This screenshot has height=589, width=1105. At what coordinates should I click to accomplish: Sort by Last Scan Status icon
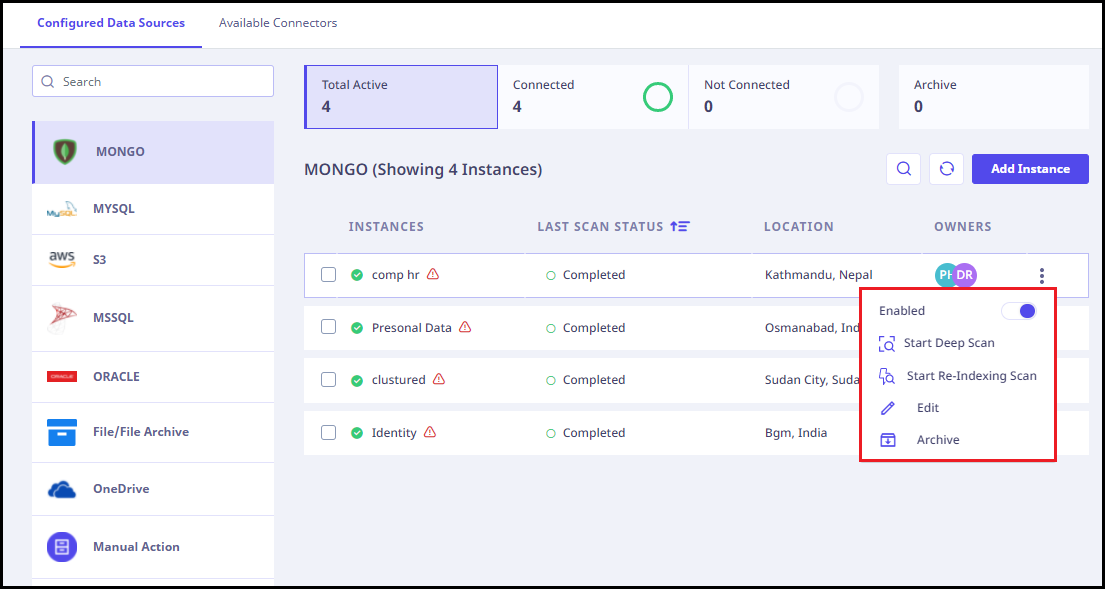coord(679,226)
